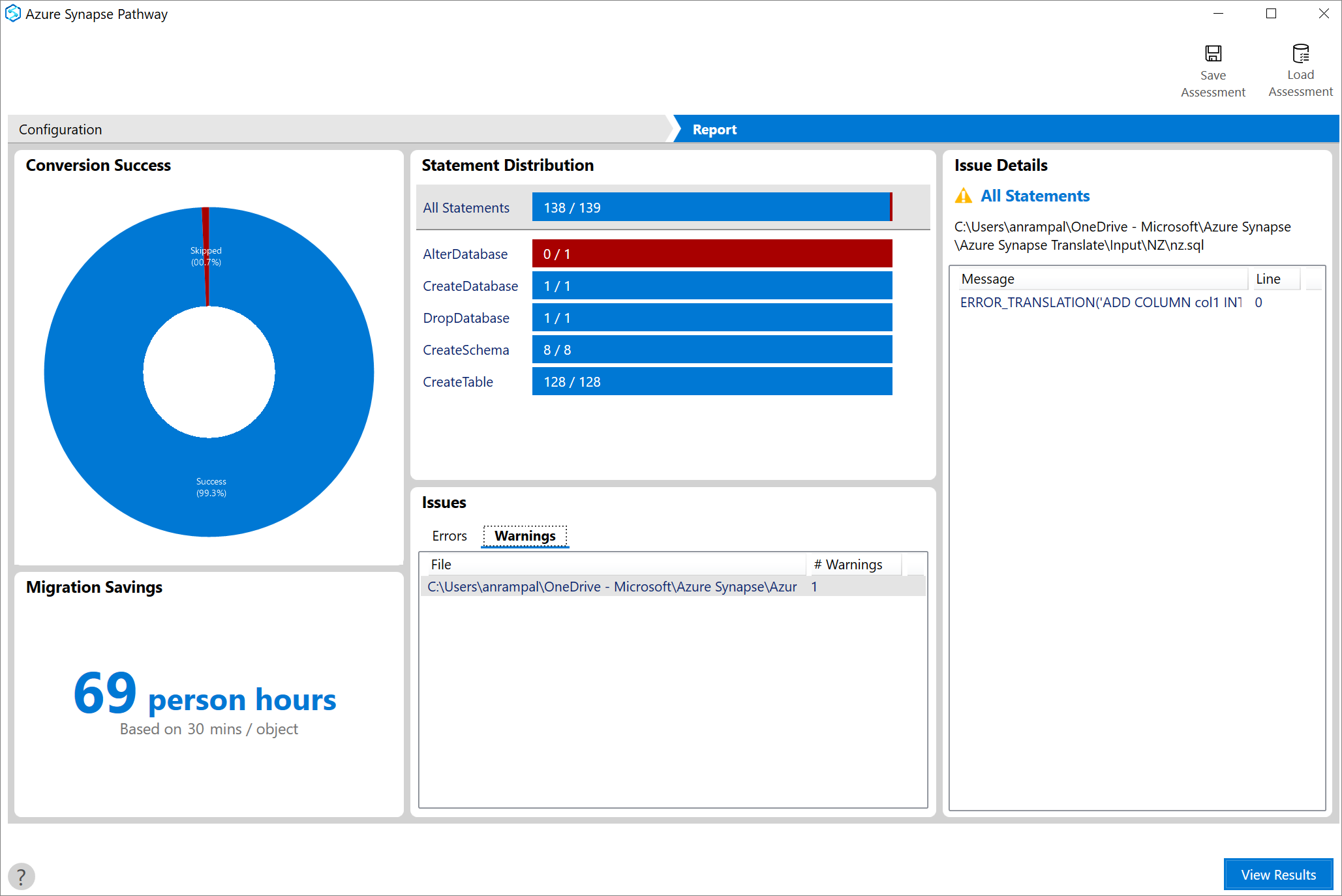Click the restore down window icon
The height and width of the screenshot is (896, 1342).
1271,13
